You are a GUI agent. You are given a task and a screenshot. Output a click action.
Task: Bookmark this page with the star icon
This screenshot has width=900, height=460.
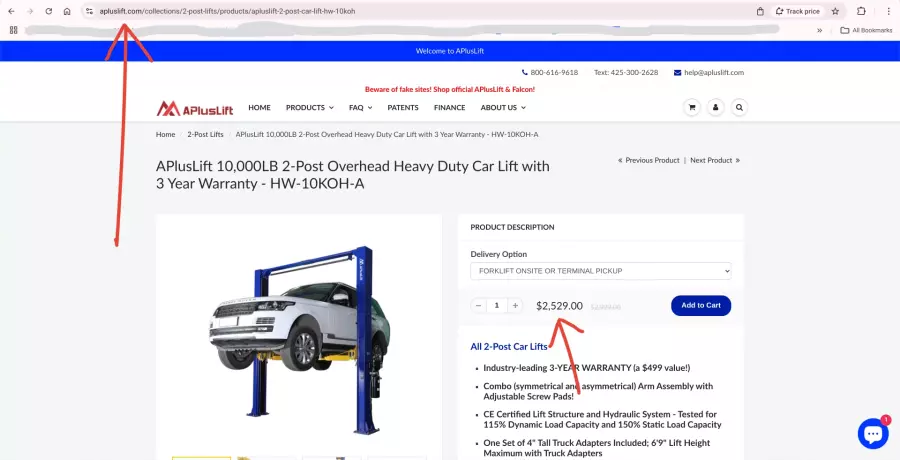(x=835, y=11)
